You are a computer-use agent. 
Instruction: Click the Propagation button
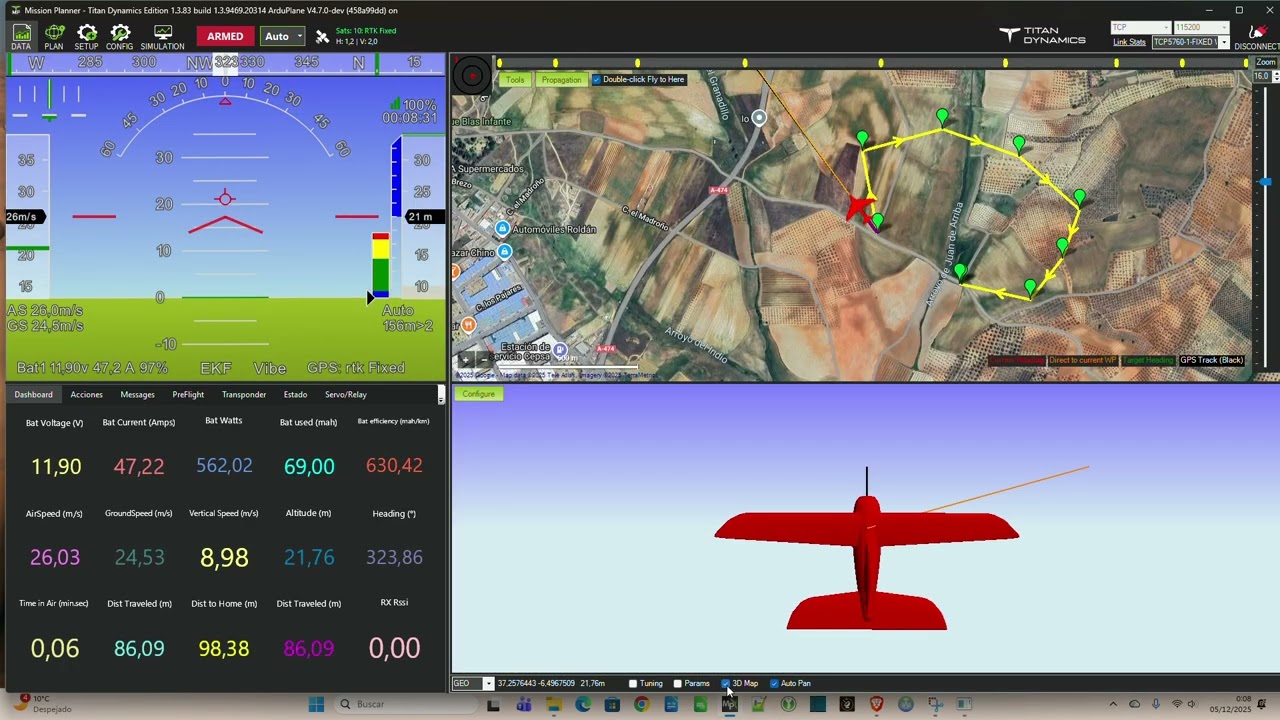(561, 80)
